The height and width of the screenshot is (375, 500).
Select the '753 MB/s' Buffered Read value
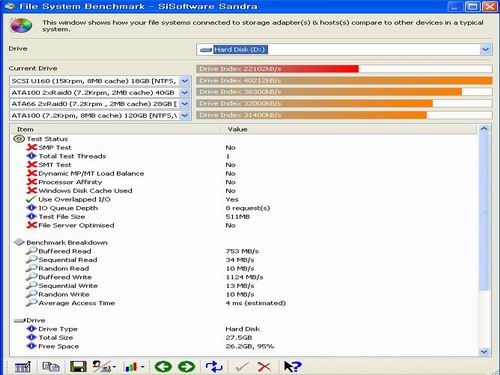click(242, 251)
